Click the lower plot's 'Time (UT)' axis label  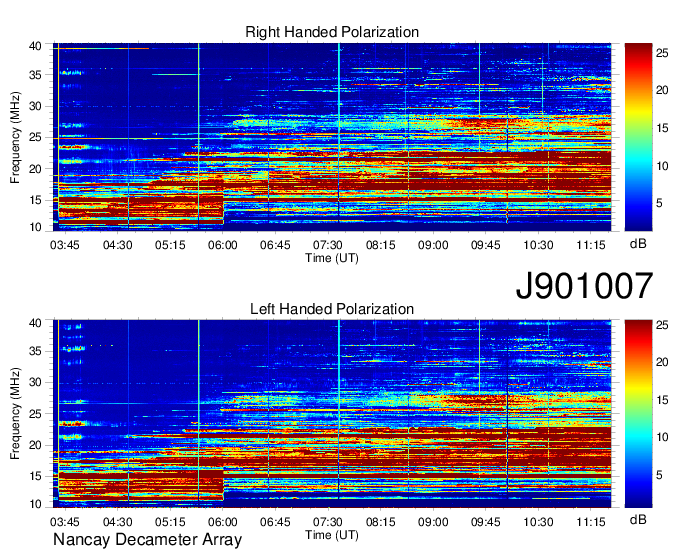click(x=332, y=536)
